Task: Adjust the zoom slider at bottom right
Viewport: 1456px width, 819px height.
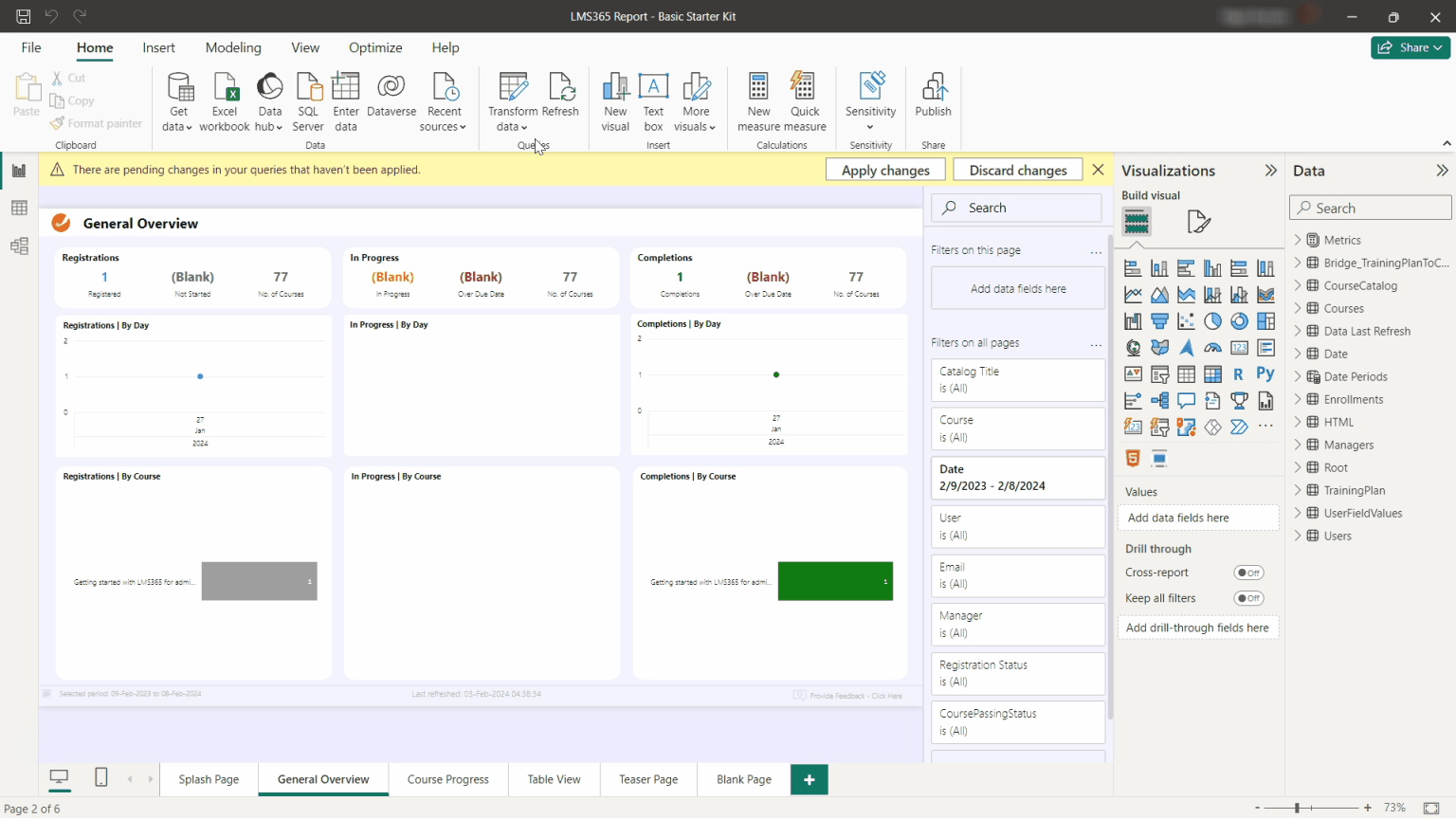Action: coord(1298,808)
